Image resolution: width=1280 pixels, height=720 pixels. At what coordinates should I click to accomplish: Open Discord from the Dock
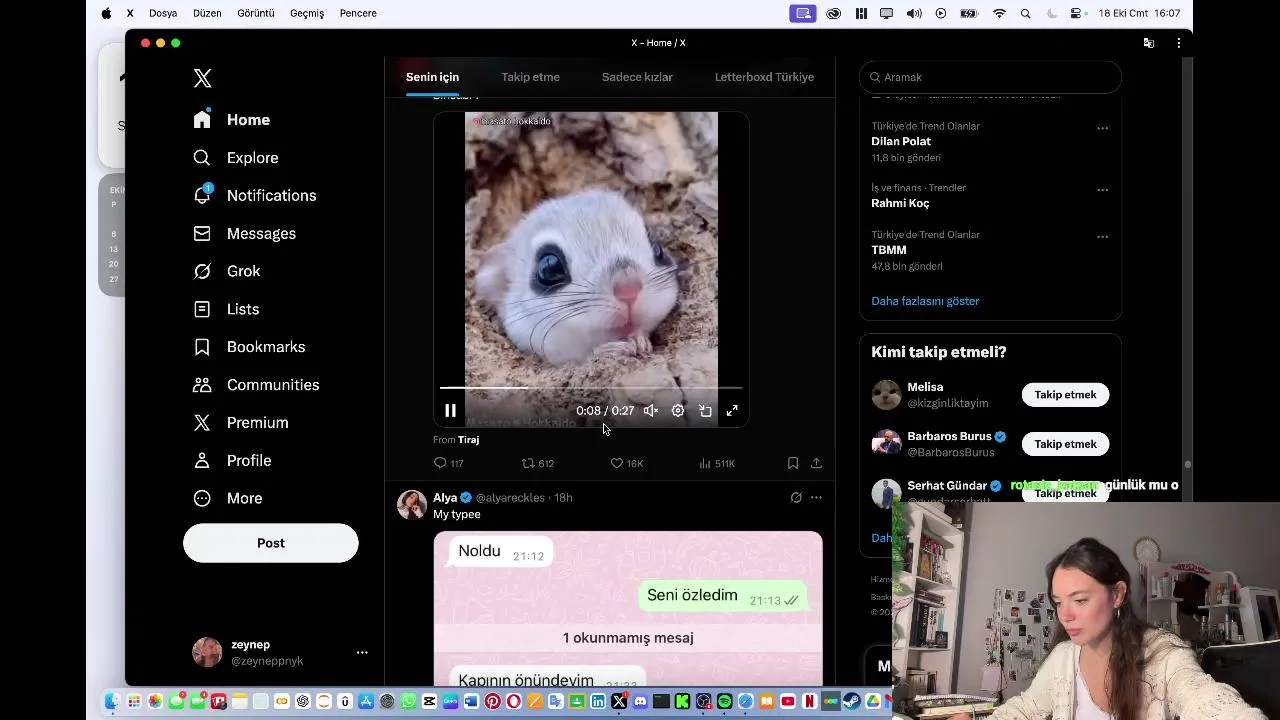pos(640,702)
